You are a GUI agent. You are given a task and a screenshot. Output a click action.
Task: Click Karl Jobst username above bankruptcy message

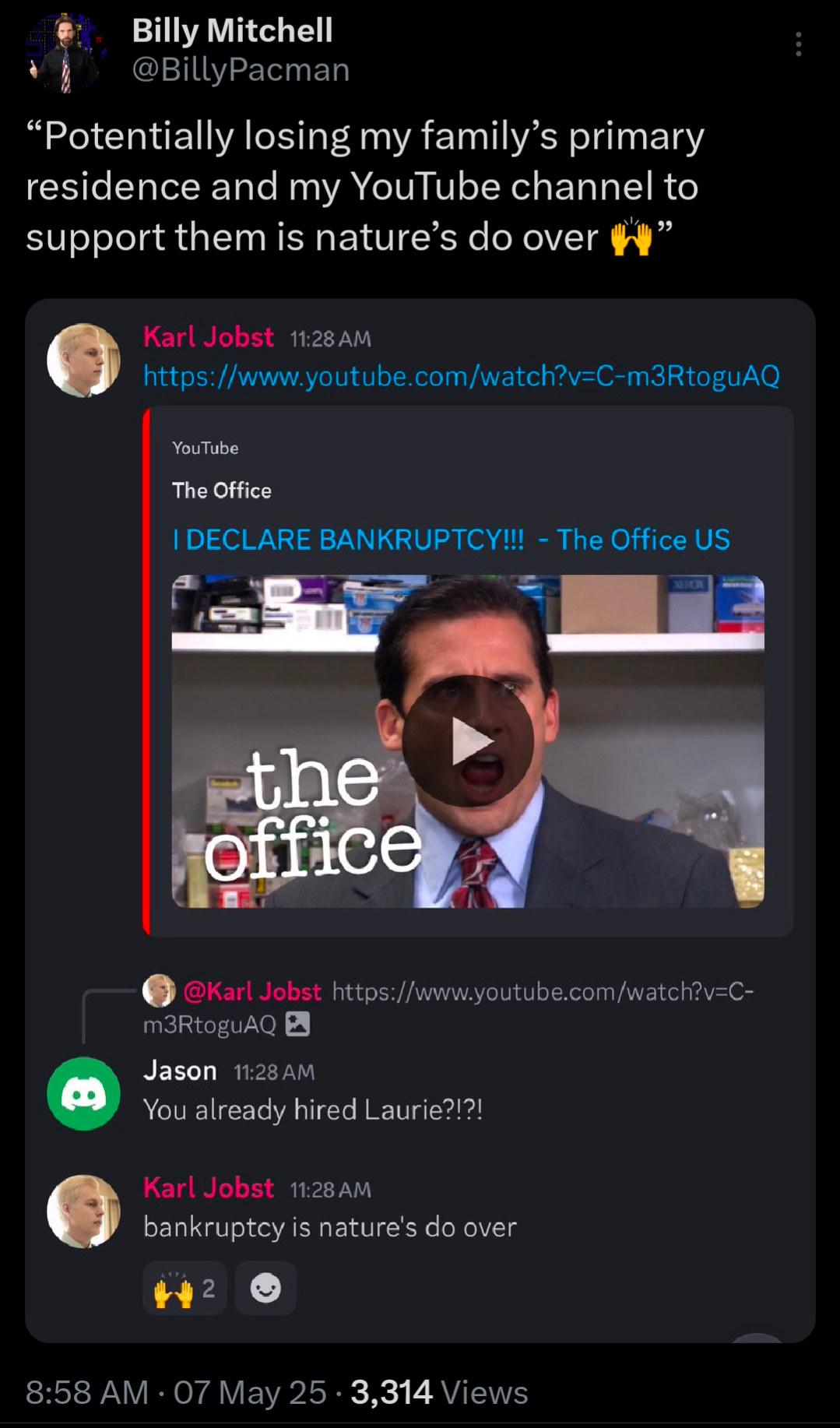(x=209, y=1188)
